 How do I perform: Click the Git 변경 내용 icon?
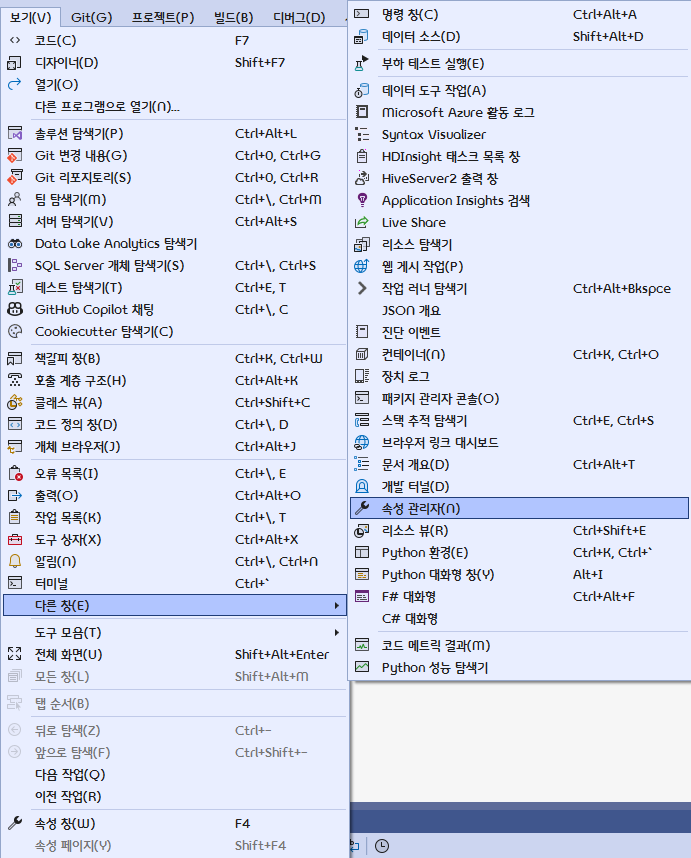[x=15, y=155]
